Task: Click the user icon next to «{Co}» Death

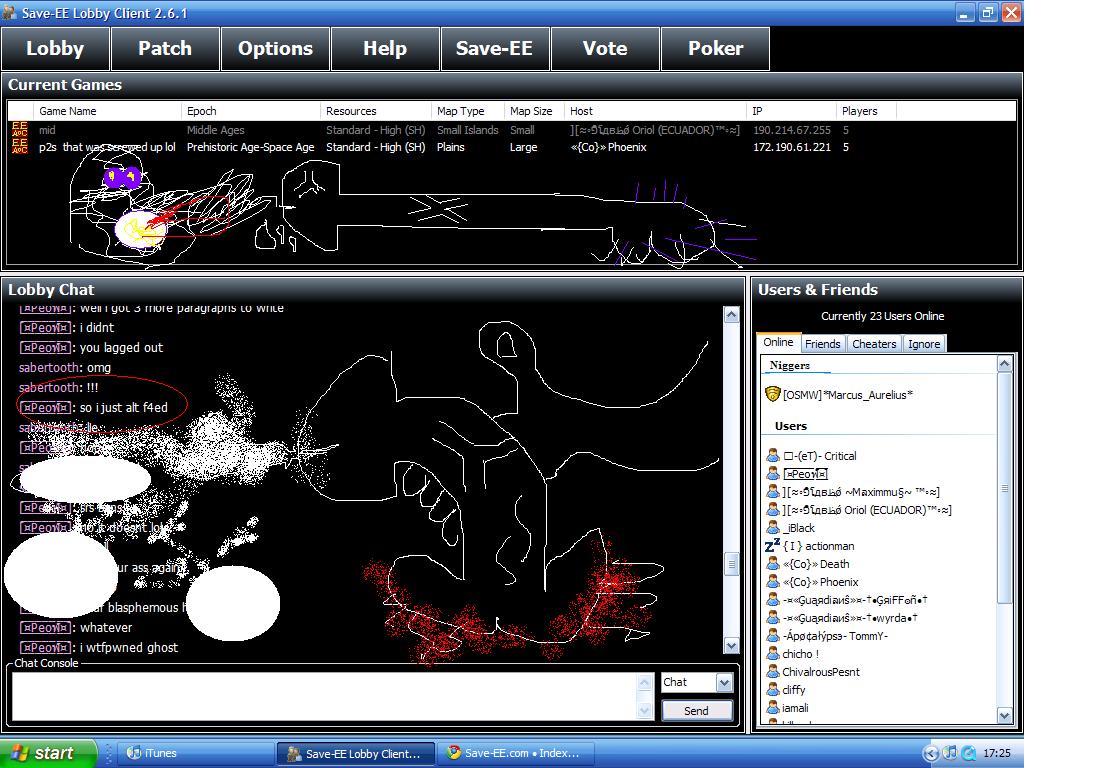Action: click(773, 564)
